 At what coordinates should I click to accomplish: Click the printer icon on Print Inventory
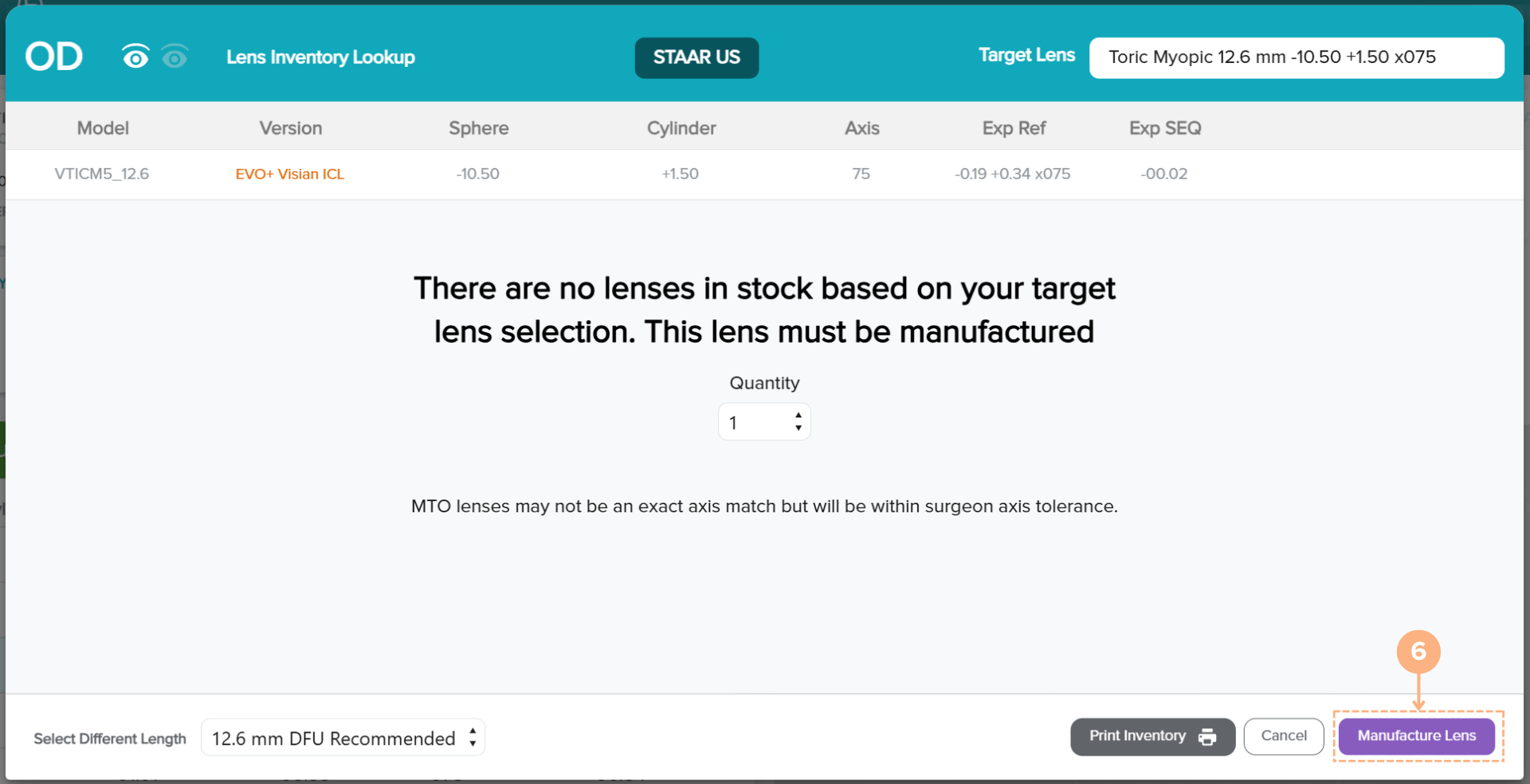tap(1207, 737)
